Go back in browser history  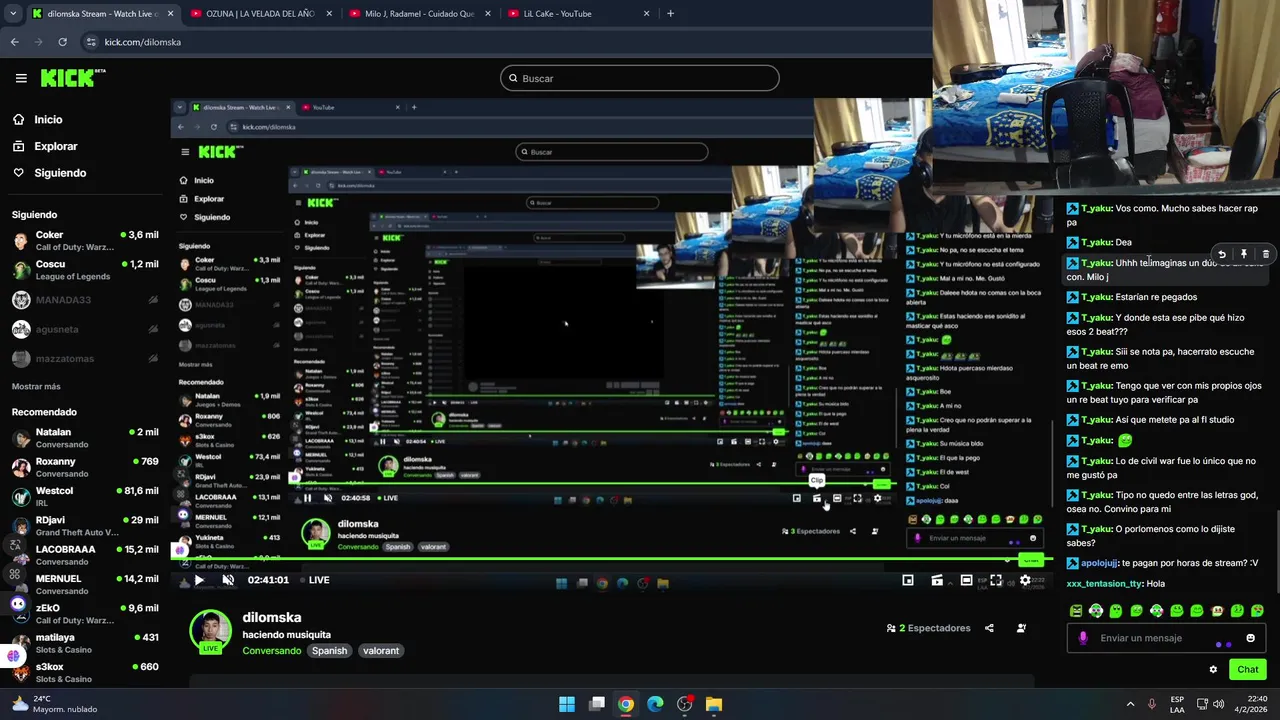tap(14, 42)
